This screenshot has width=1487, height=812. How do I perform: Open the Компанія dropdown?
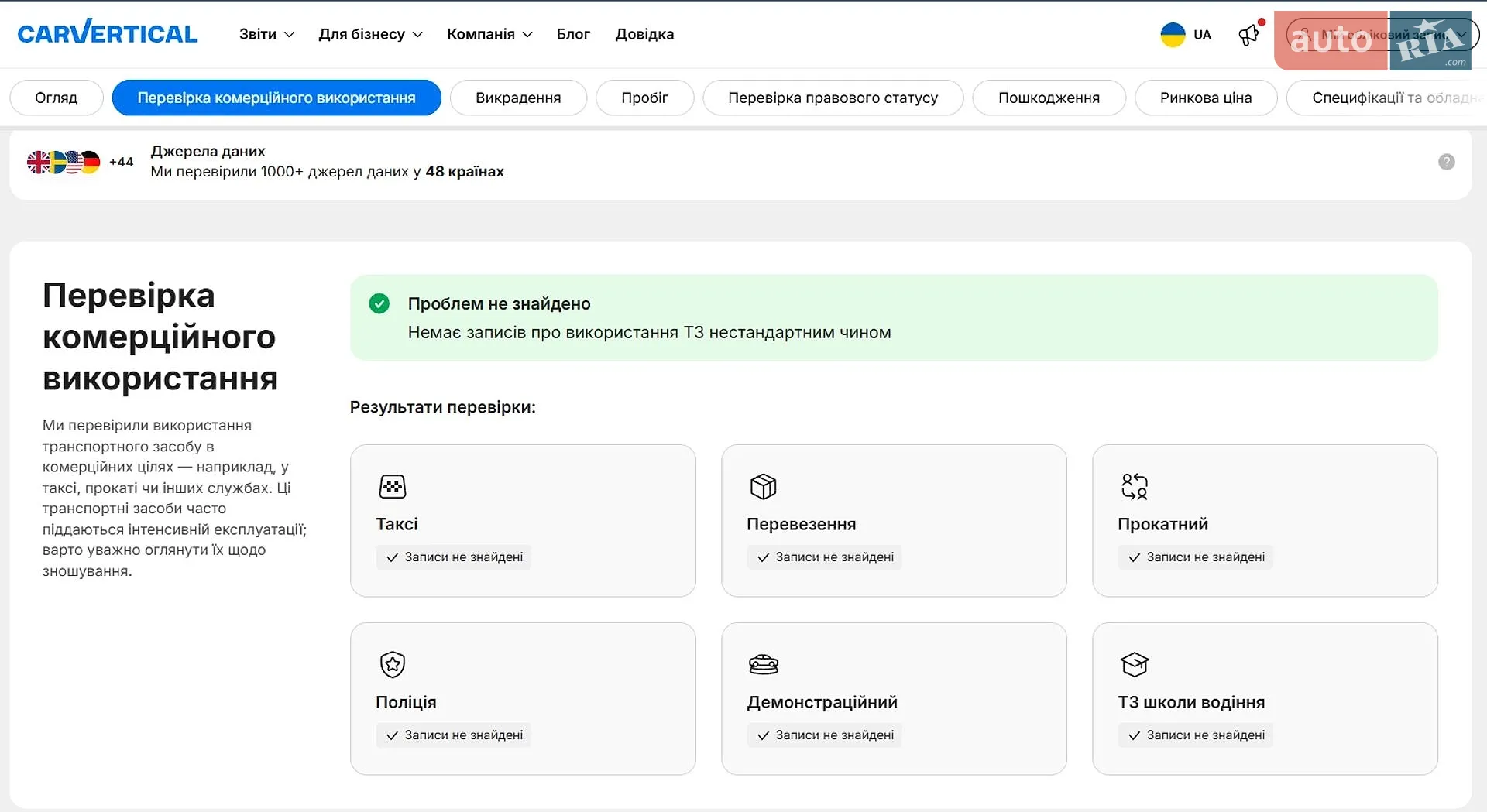(489, 34)
